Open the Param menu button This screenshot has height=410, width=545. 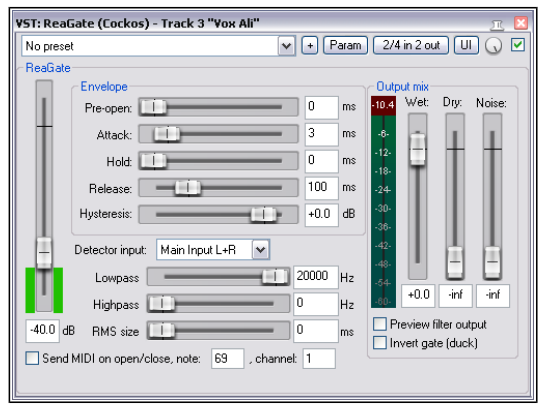(x=345, y=45)
